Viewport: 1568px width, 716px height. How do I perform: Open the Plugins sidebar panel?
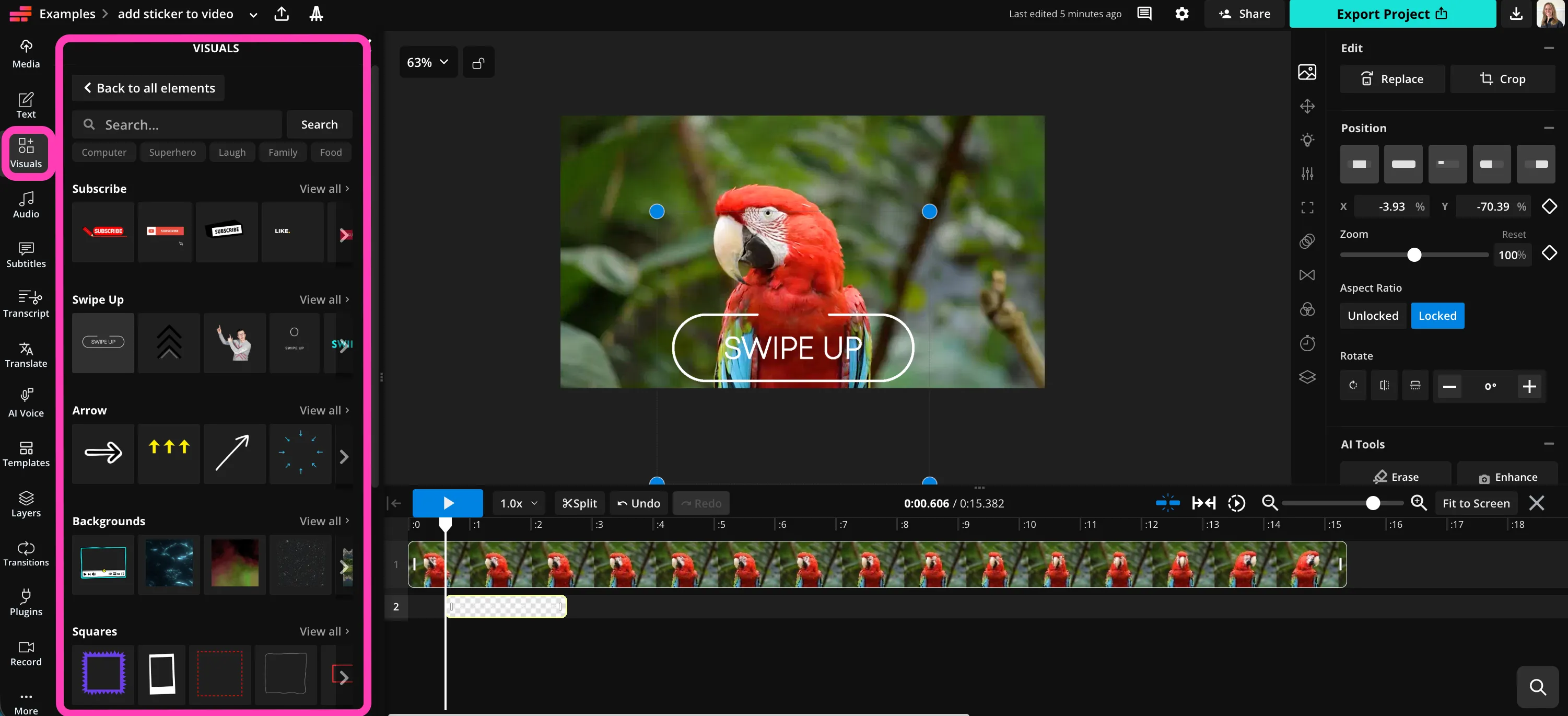pos(26,603)
